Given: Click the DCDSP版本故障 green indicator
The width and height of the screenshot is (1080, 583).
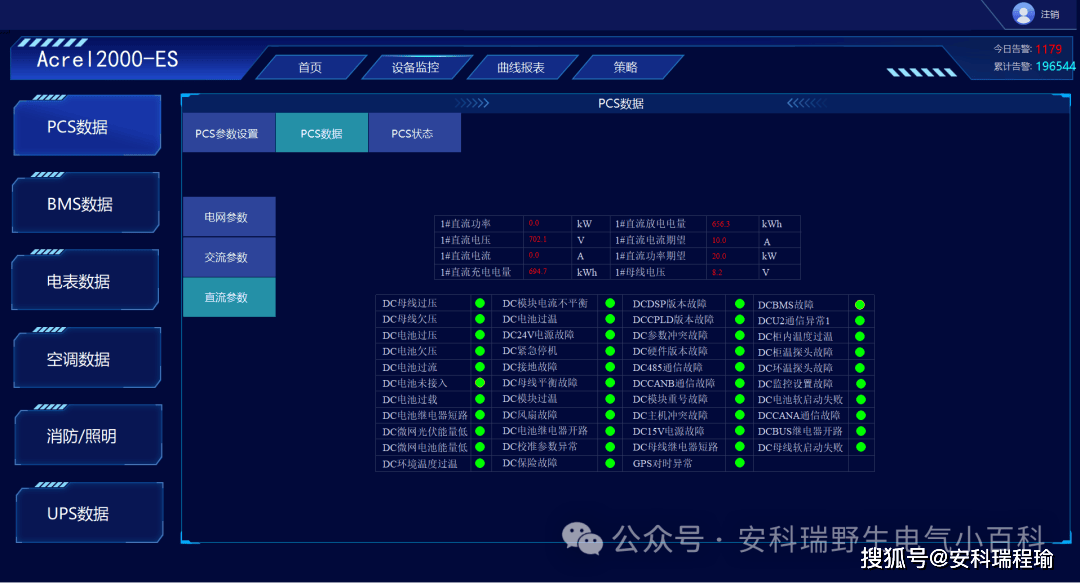Looking at the screenshot, I should 740,304.
